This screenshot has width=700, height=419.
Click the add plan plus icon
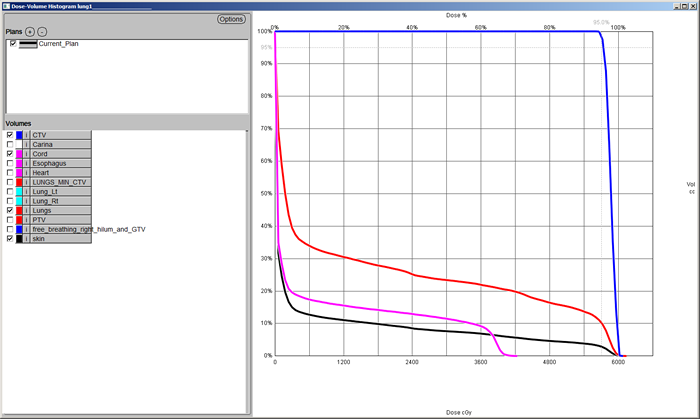point(30,33)
